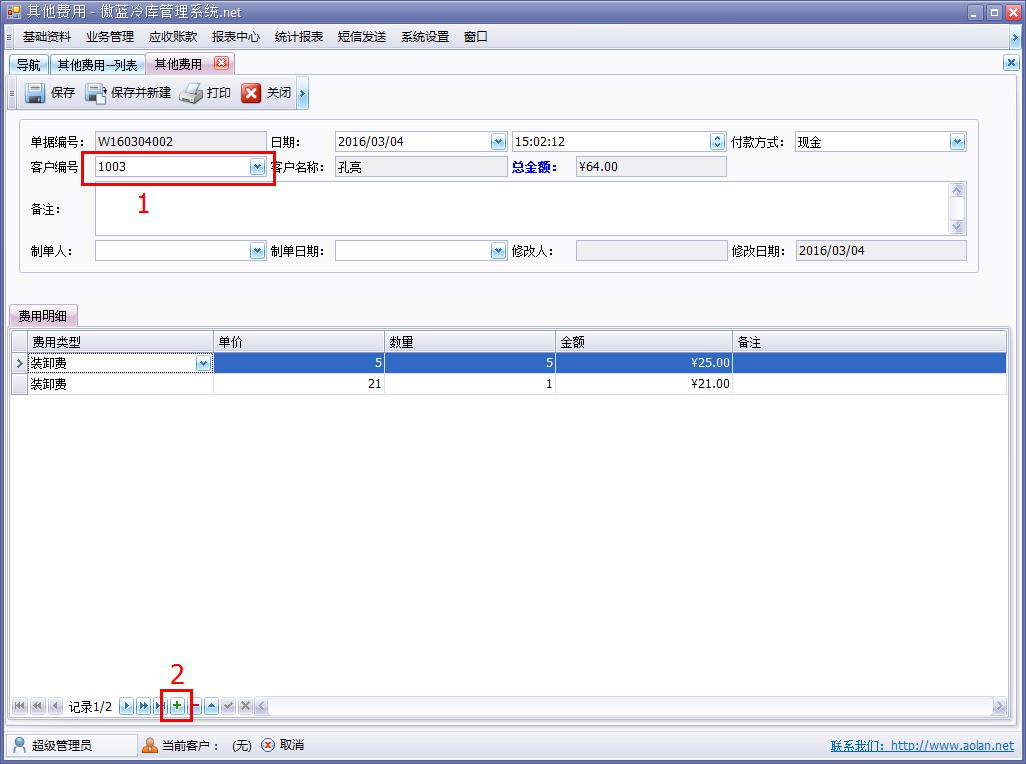
Task: Click the 取消 cancel icon in the status bar
Action: (x=266, y=744)
